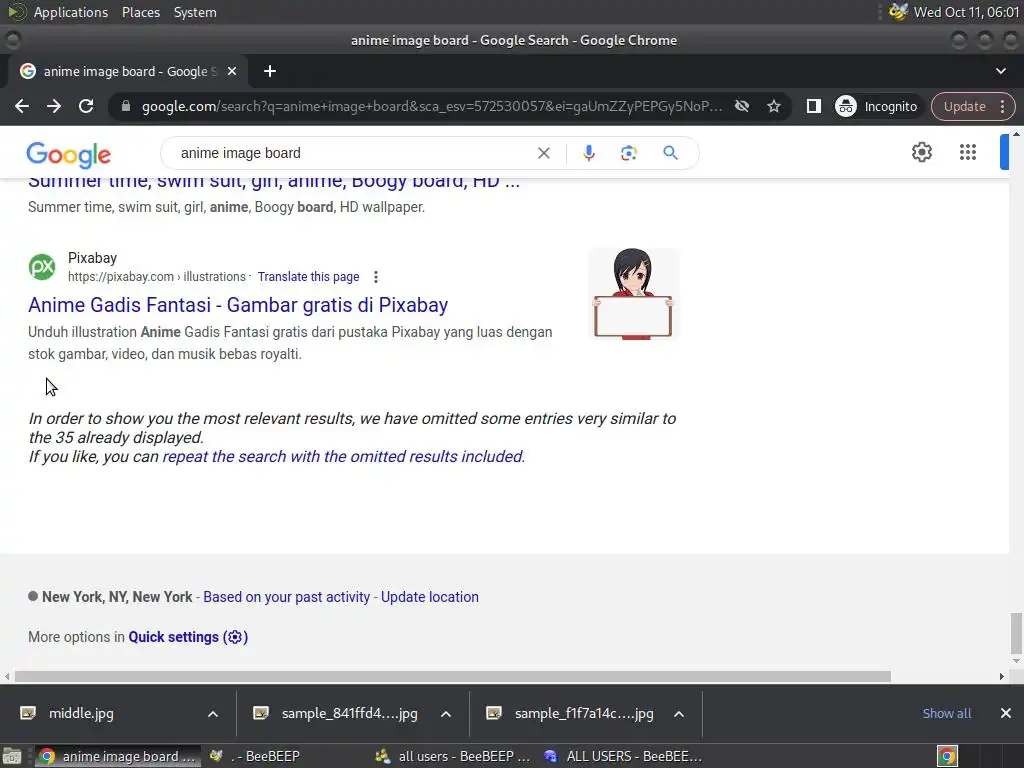
Task: Click show desktop icon in taskbar
Action: pos(12,756)
